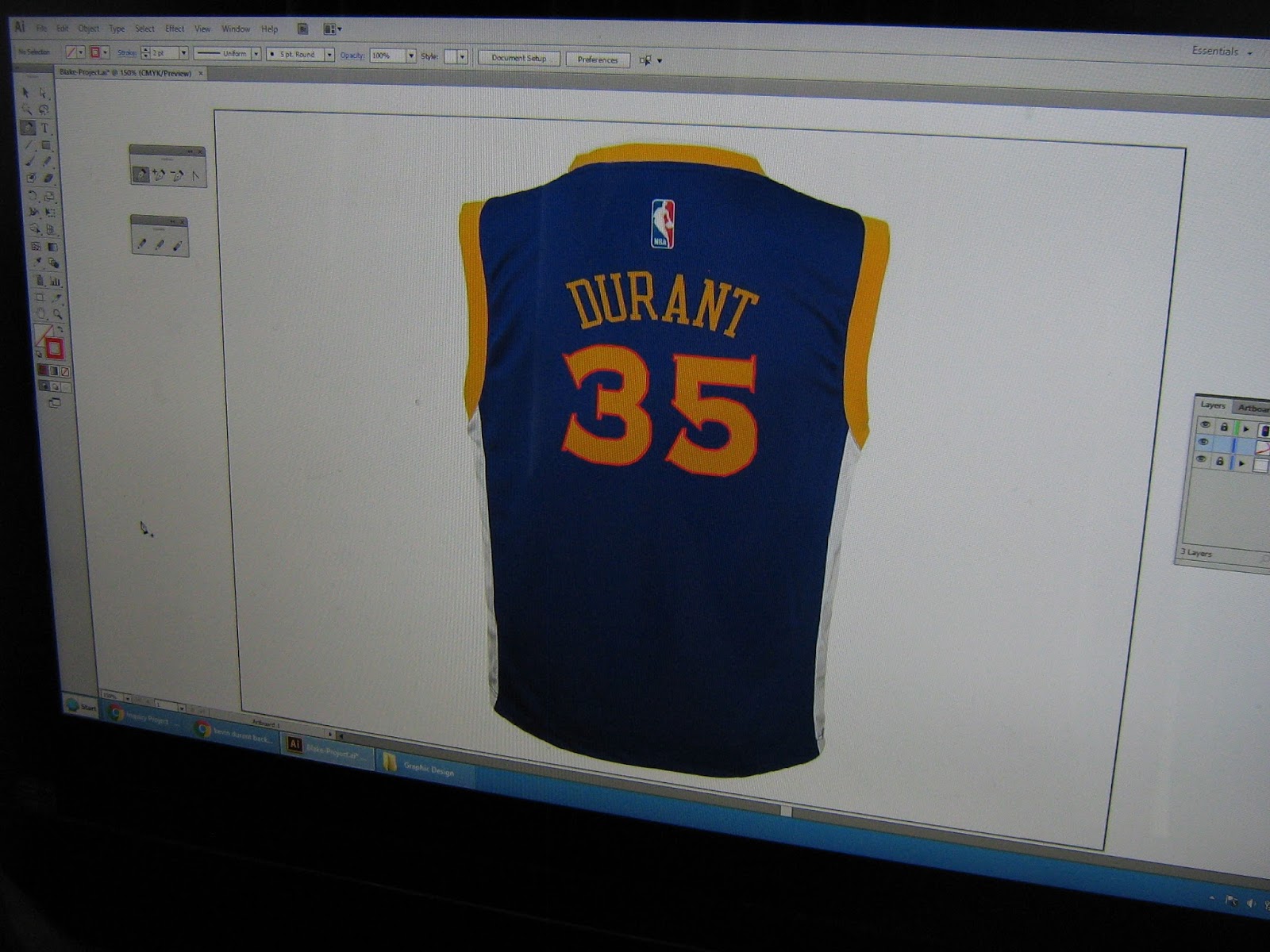
Task: Click the Change Screen Mode button
Action: click(55, 402)
